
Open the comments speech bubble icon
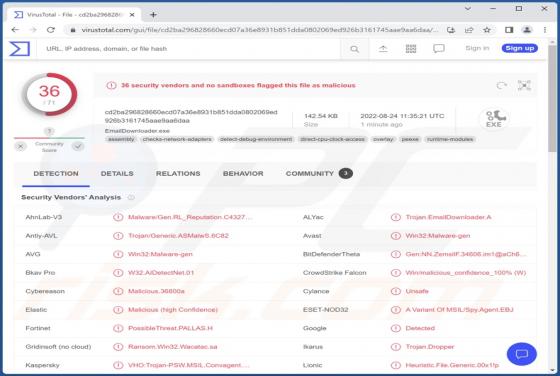(x=439, y=49)
